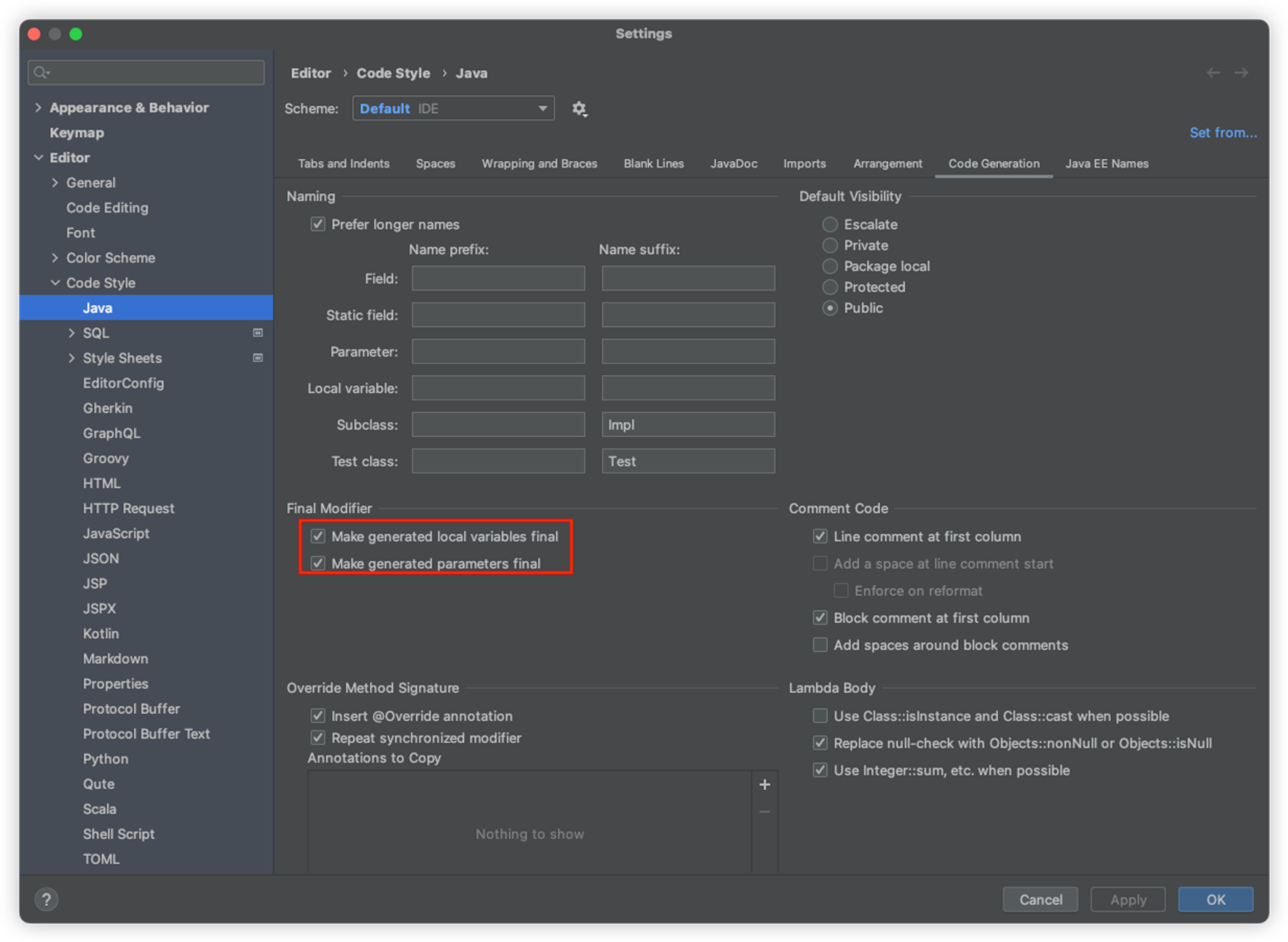The width and height of the screenshot is (1288, 942).
Task: Select Package local visibility option
Action: pos(830,266)
